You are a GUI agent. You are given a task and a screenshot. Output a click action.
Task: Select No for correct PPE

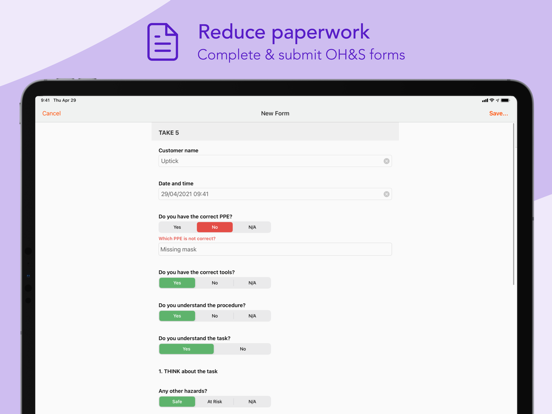pyautogui.click(x=215, y=227)
